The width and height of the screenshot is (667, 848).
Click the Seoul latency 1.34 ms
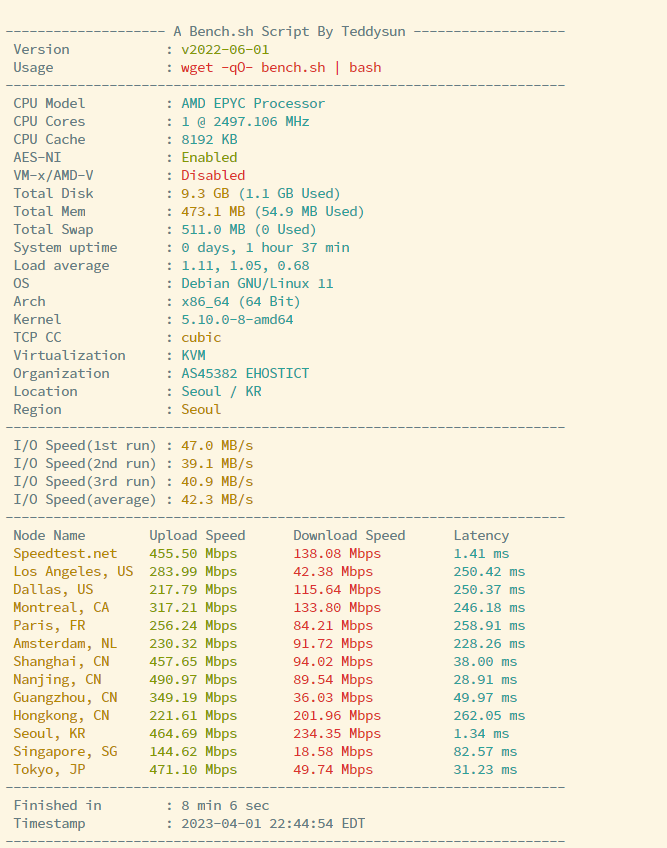click(481, 734)
